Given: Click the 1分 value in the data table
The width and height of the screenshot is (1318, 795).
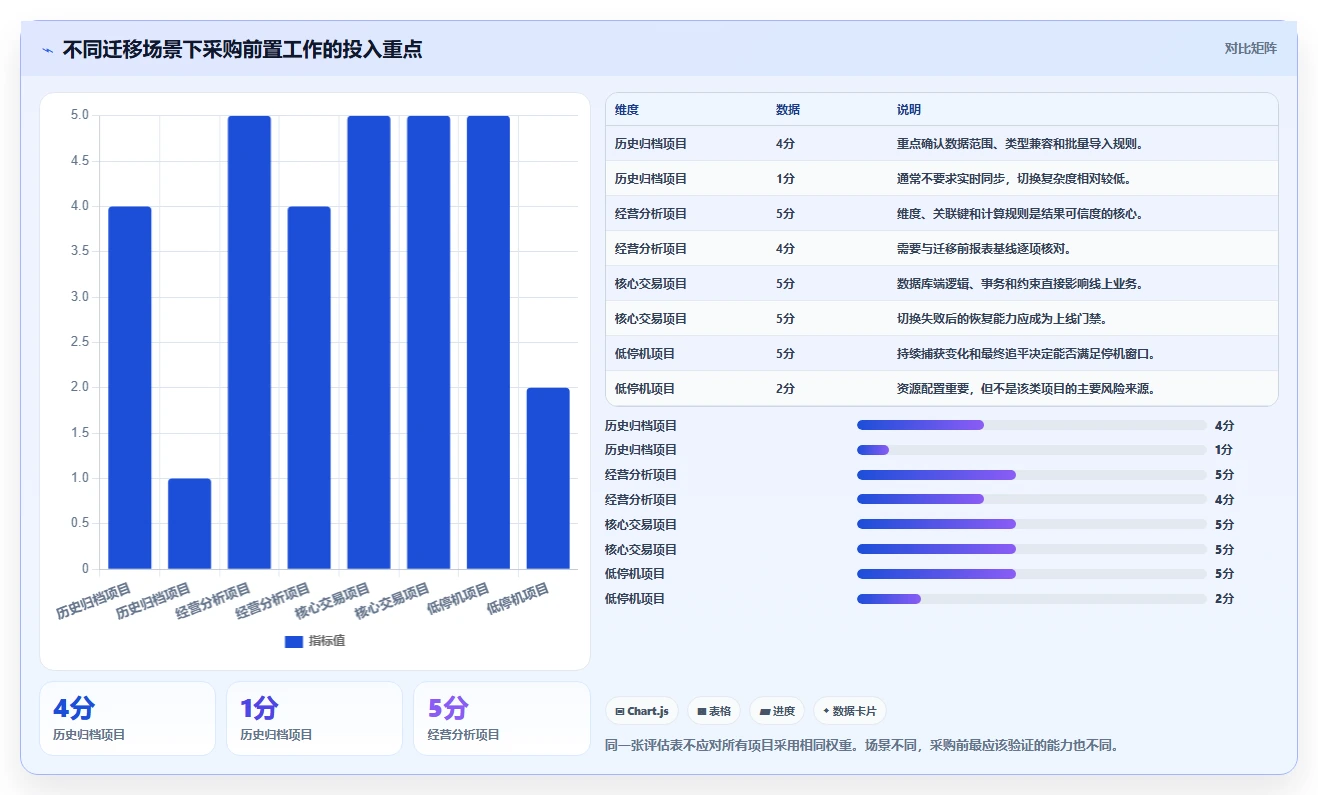Looking at the screenshot, I should [x=785, y=179].
